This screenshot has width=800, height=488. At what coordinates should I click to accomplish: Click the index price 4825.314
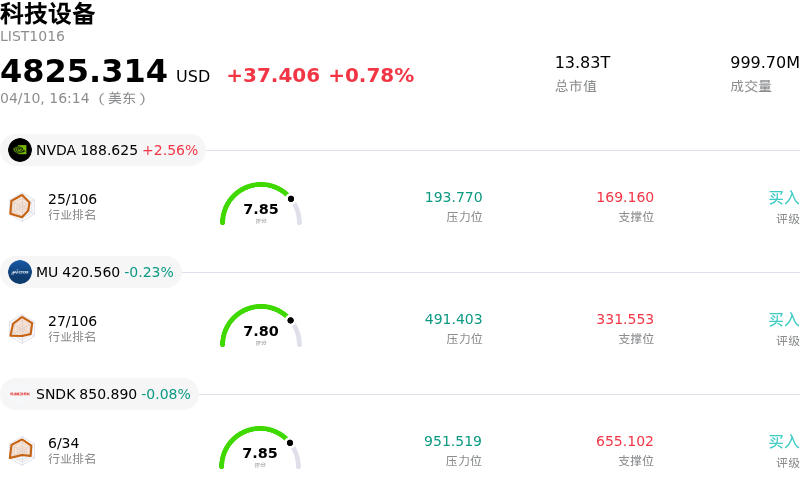coord(84,72)
